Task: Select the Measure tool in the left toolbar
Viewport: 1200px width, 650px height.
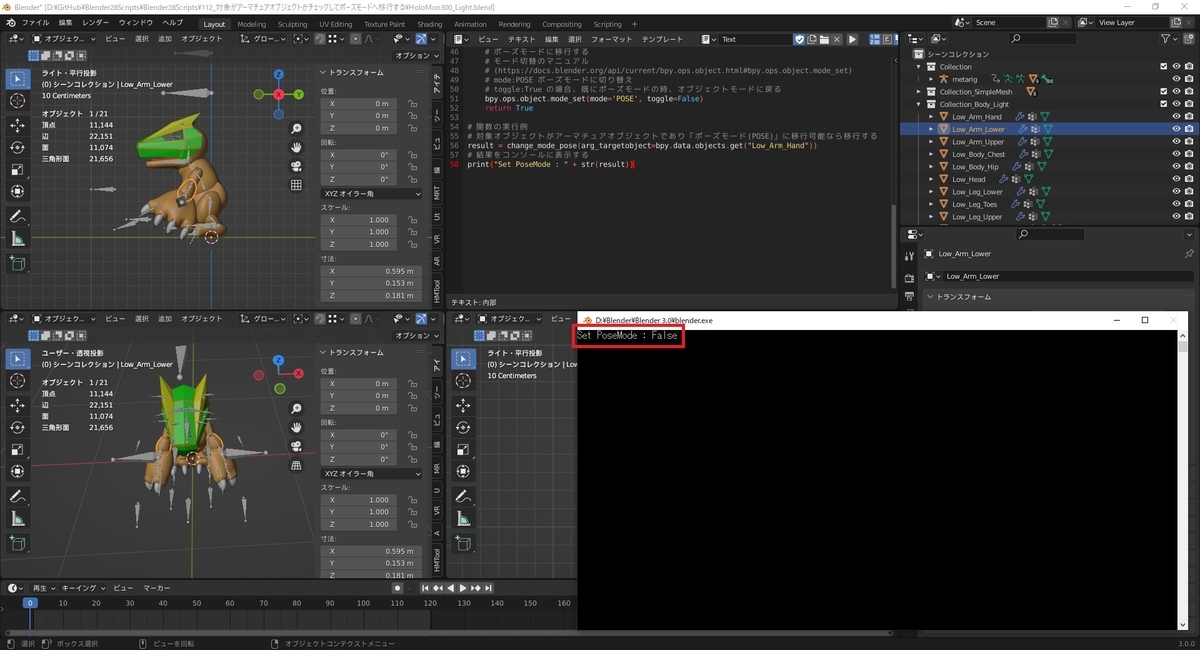Action: click(17, 238)
